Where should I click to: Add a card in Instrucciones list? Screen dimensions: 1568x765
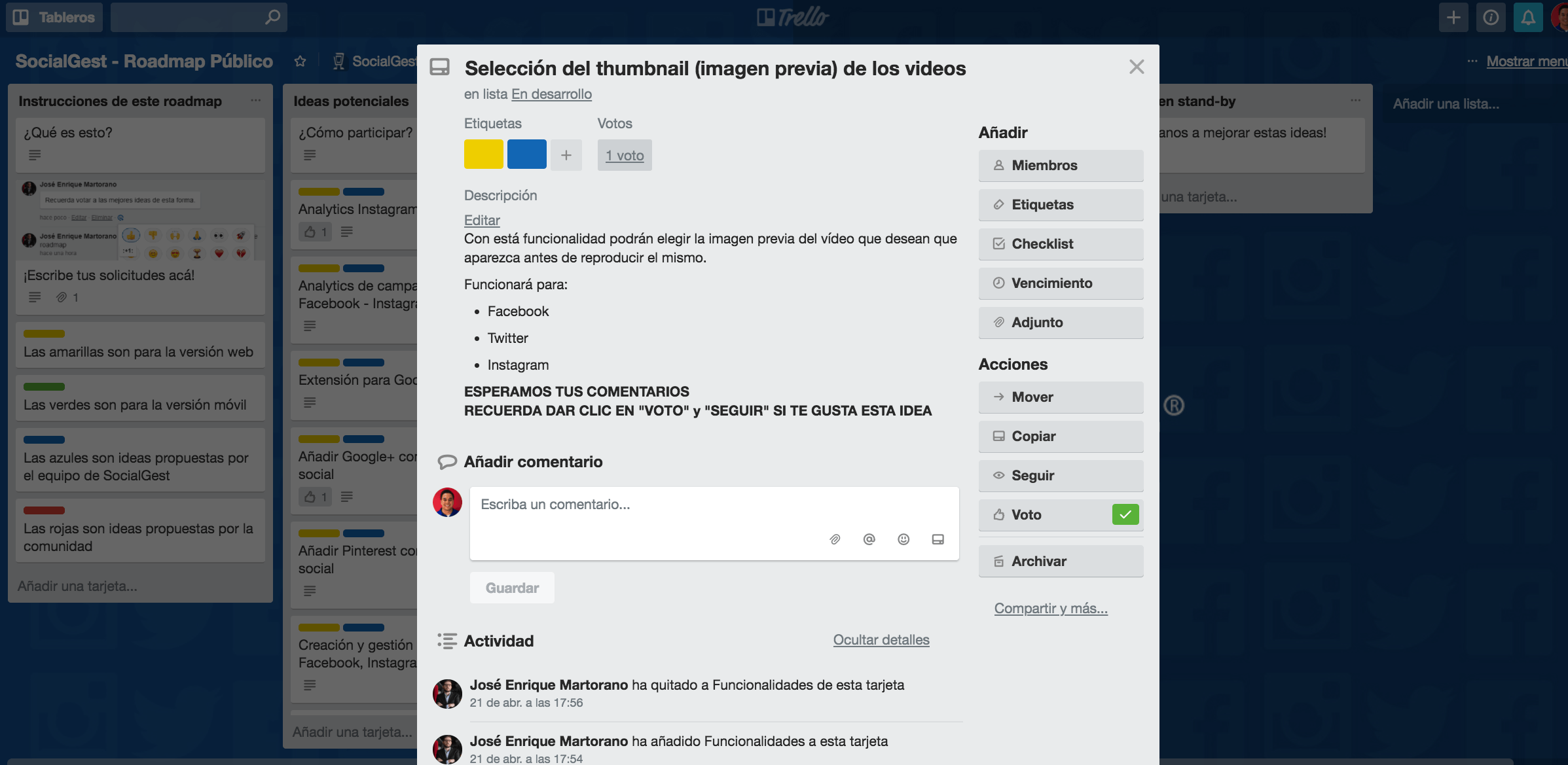coord(77,586)
